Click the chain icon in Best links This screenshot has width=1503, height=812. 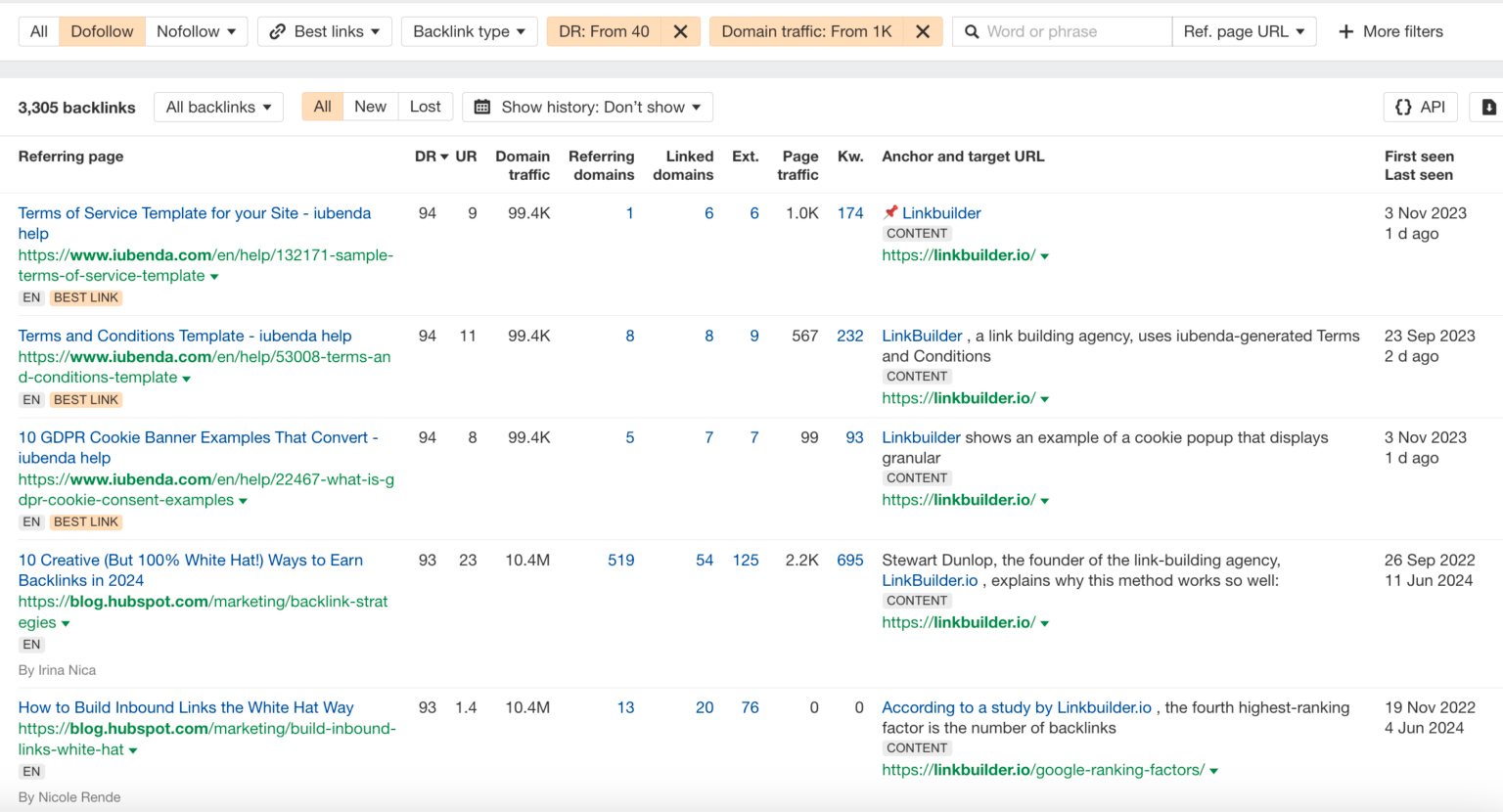(x=278, y=31)
